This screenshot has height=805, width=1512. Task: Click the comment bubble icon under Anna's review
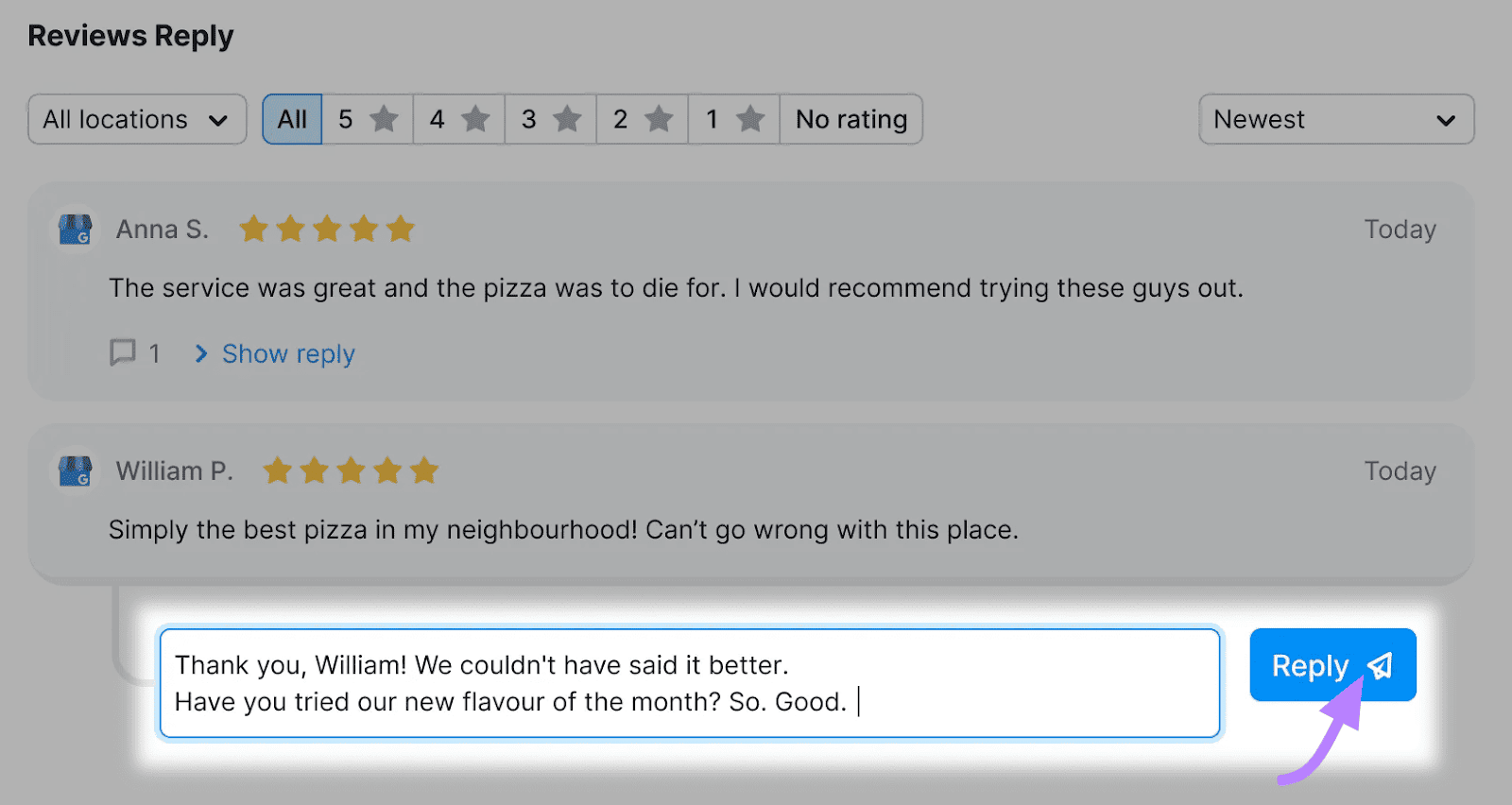tap(121, 352)
